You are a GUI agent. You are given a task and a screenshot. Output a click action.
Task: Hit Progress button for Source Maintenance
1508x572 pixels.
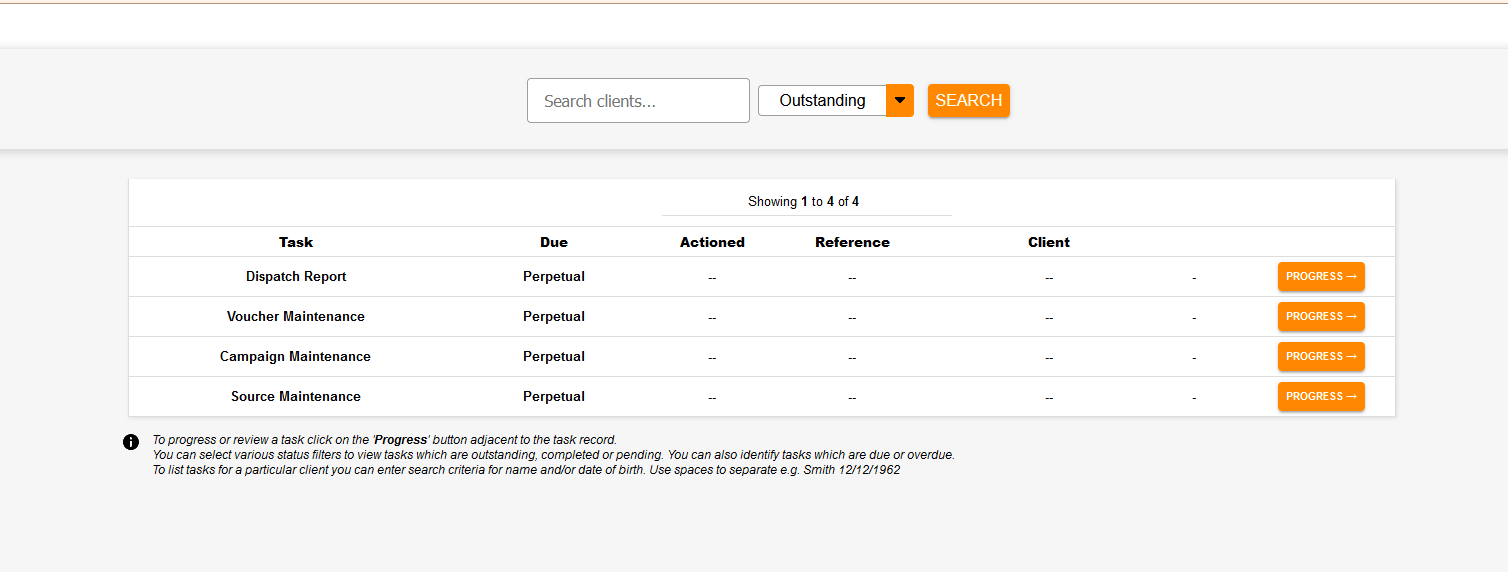point(1320,397)
